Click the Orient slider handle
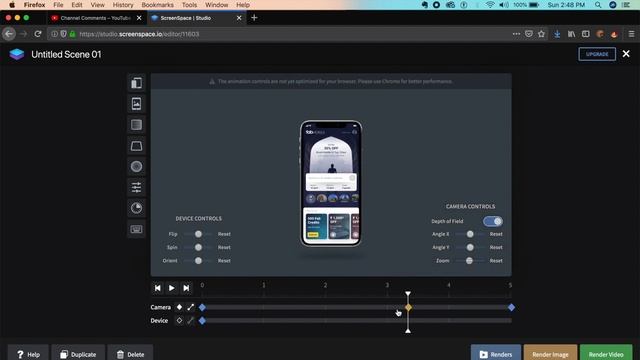The width and height of the screenshot is (640, 360). (x=198, y=260)
